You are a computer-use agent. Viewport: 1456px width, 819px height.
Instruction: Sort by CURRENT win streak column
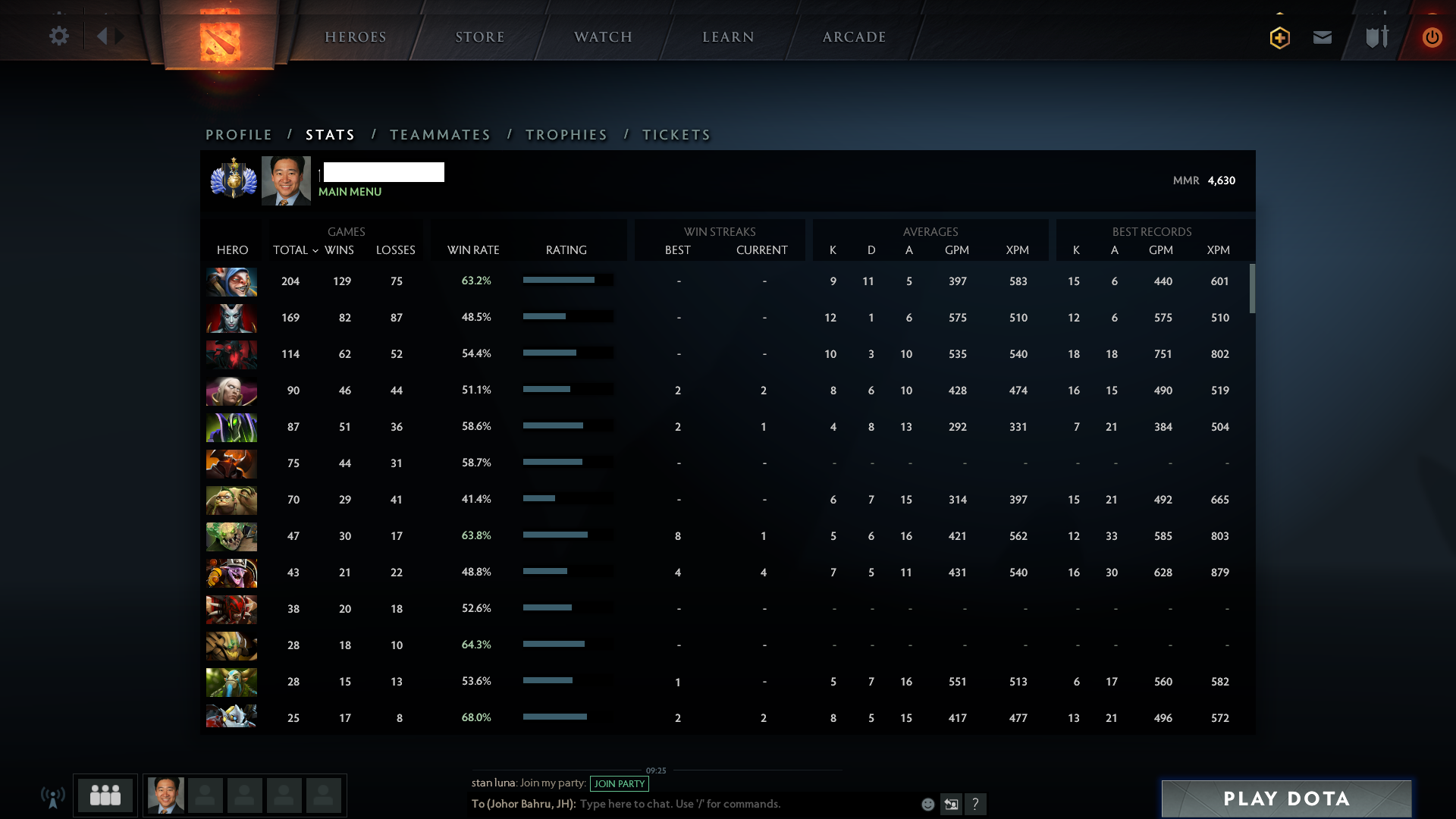click(762, 250)
